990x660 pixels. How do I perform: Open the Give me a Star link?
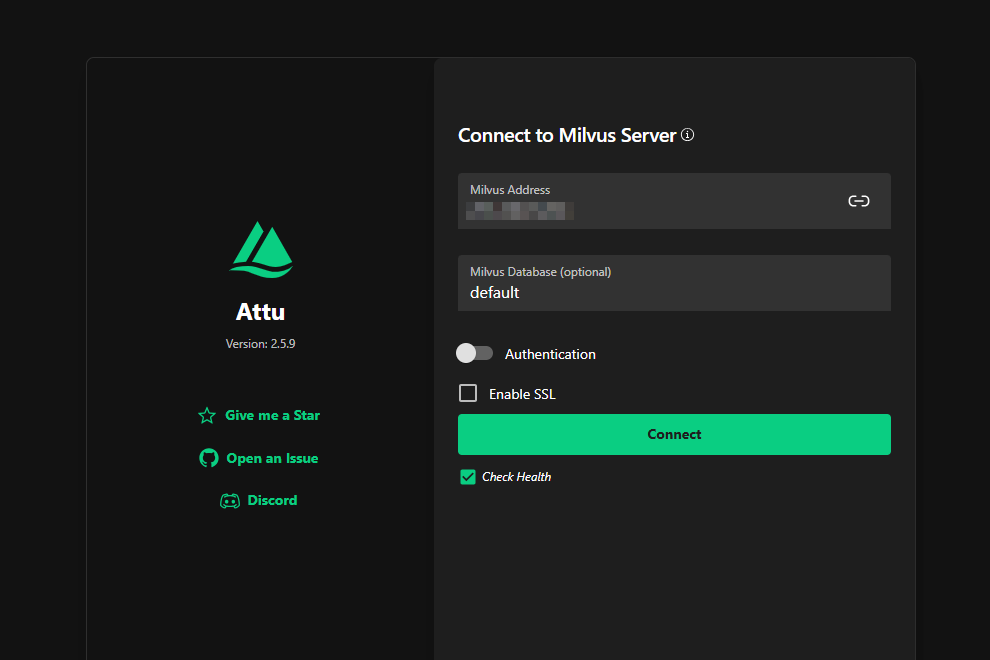(x=272, y=416)
